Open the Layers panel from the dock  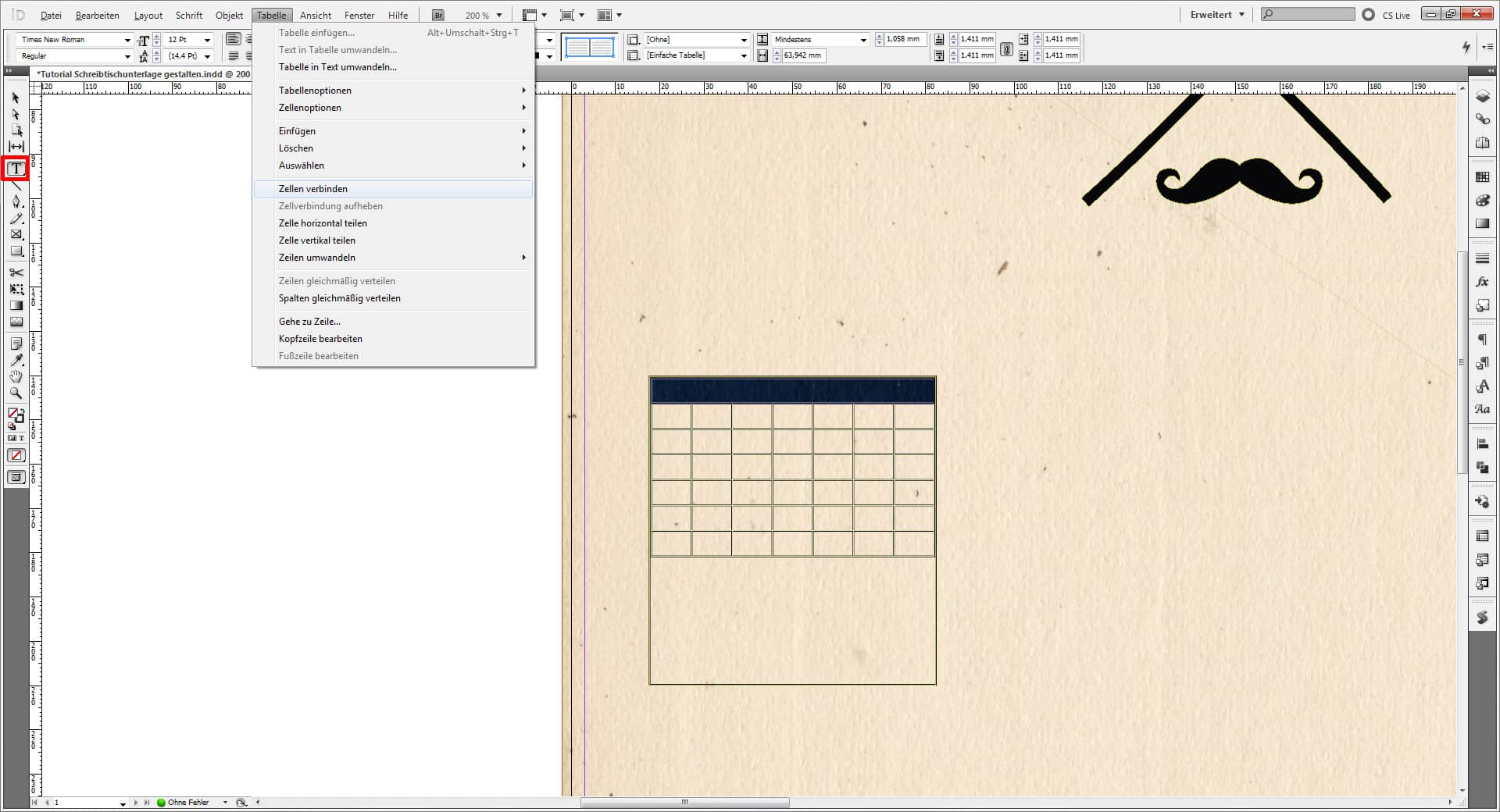click(1482, 97)
